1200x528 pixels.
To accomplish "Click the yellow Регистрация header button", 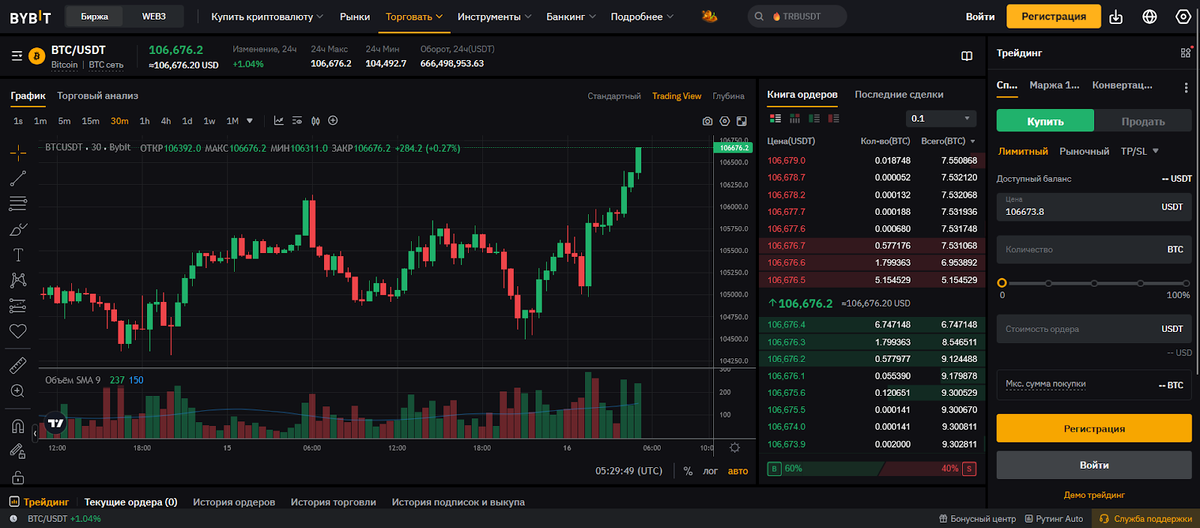I will (1053, 17).
